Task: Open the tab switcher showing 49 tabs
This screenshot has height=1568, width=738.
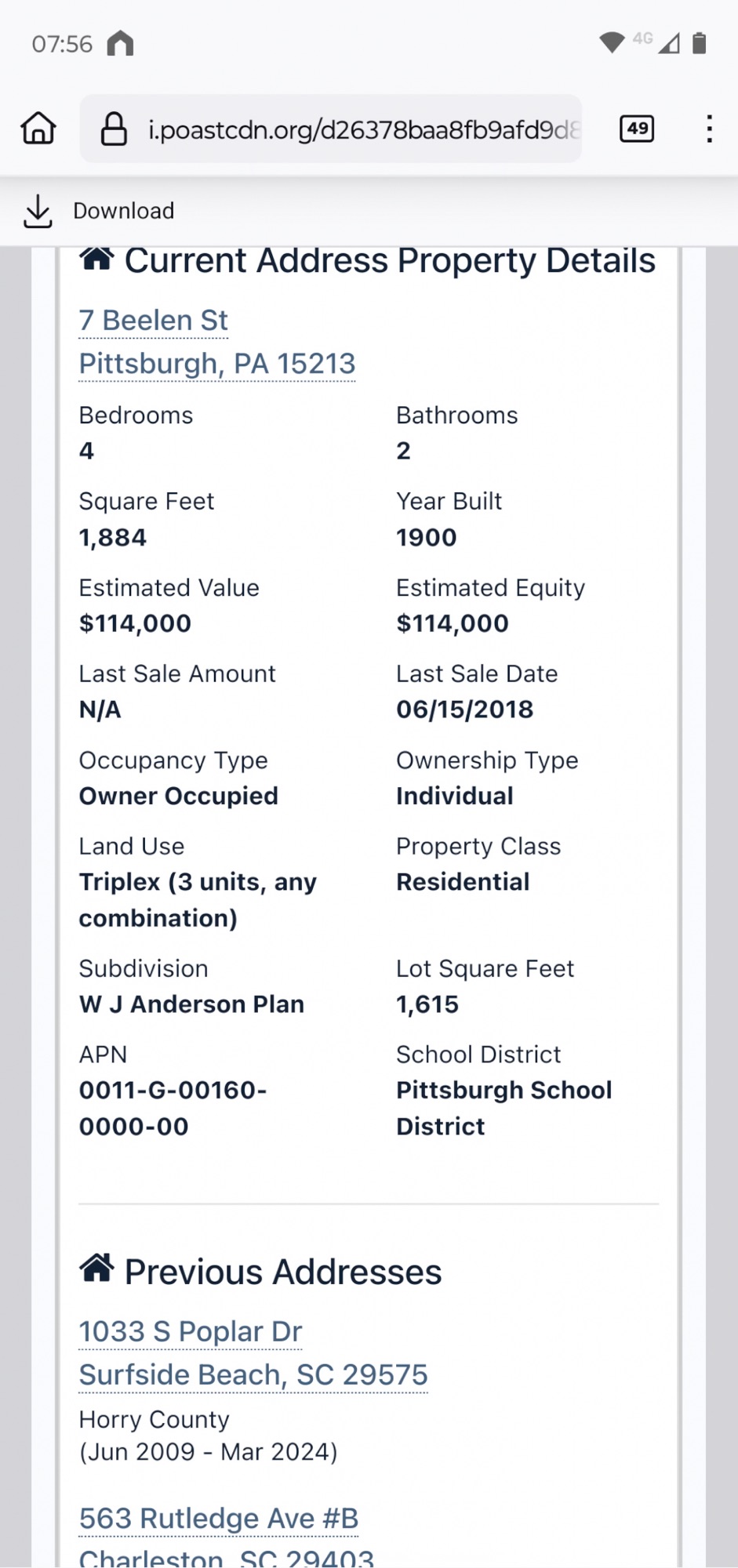Action: [637, 129]
